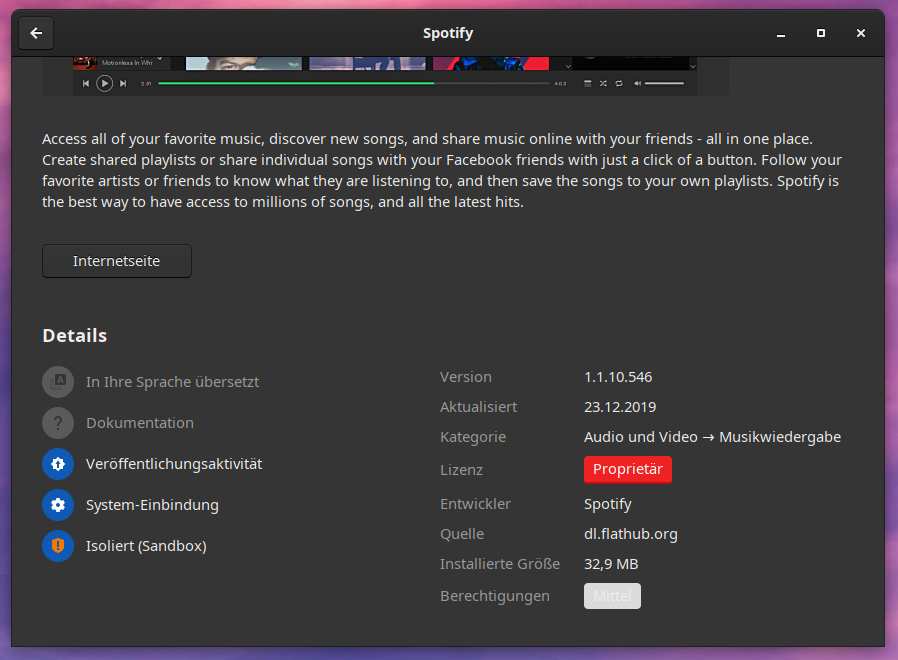Click the Entwickler label

click(x=475, y=504)
